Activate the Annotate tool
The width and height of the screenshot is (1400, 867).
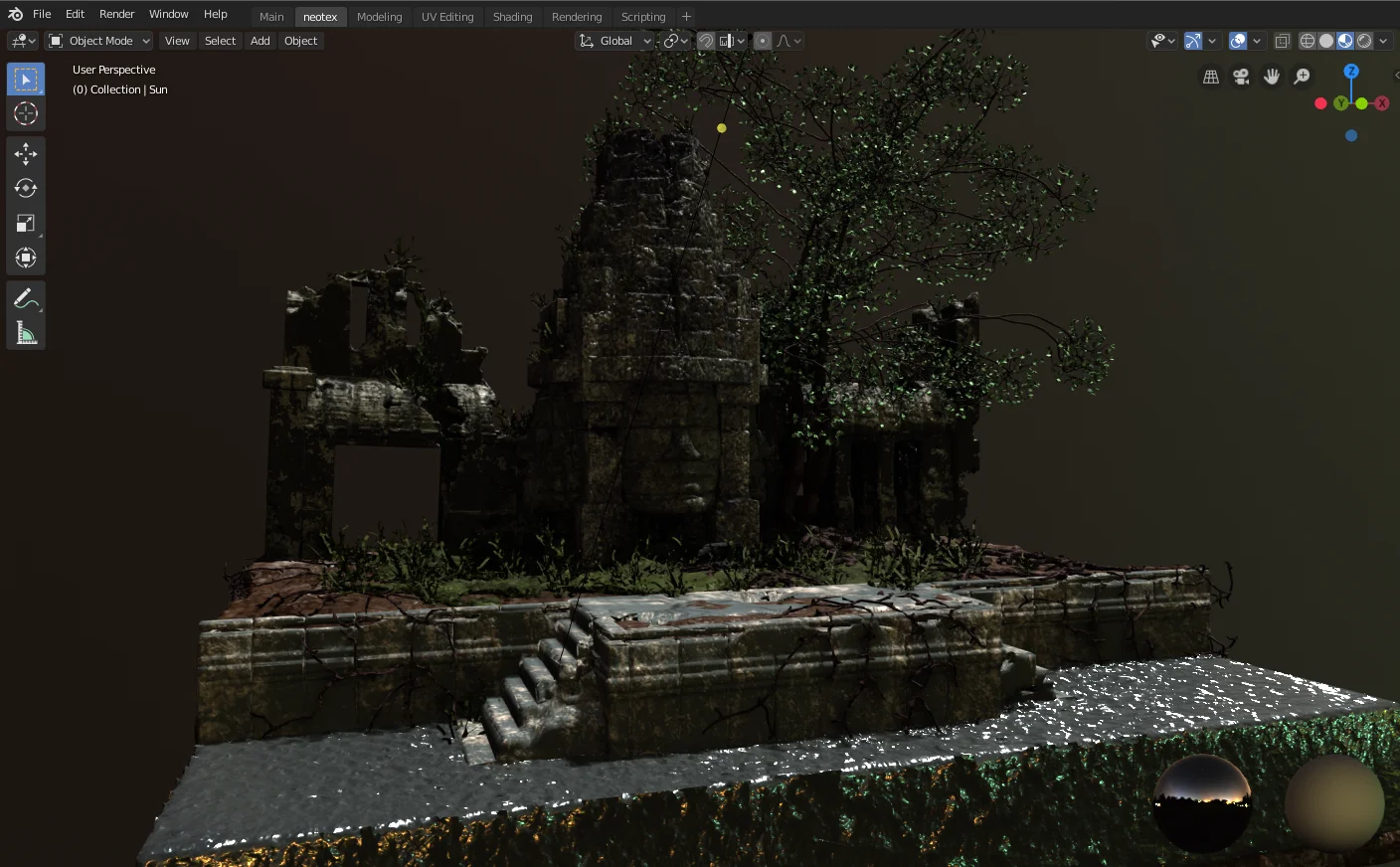pos(26,297)
